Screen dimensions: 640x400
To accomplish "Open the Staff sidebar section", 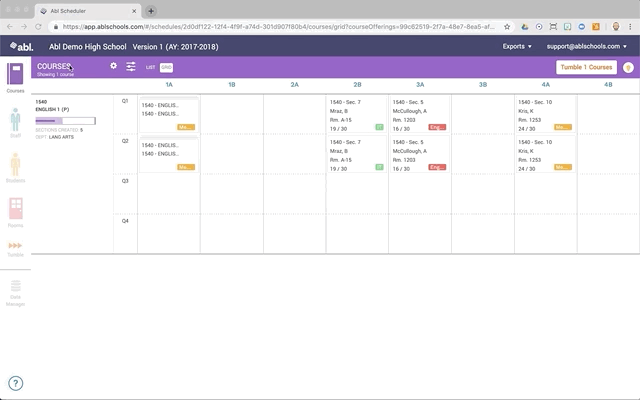I will tap(15, 122).
